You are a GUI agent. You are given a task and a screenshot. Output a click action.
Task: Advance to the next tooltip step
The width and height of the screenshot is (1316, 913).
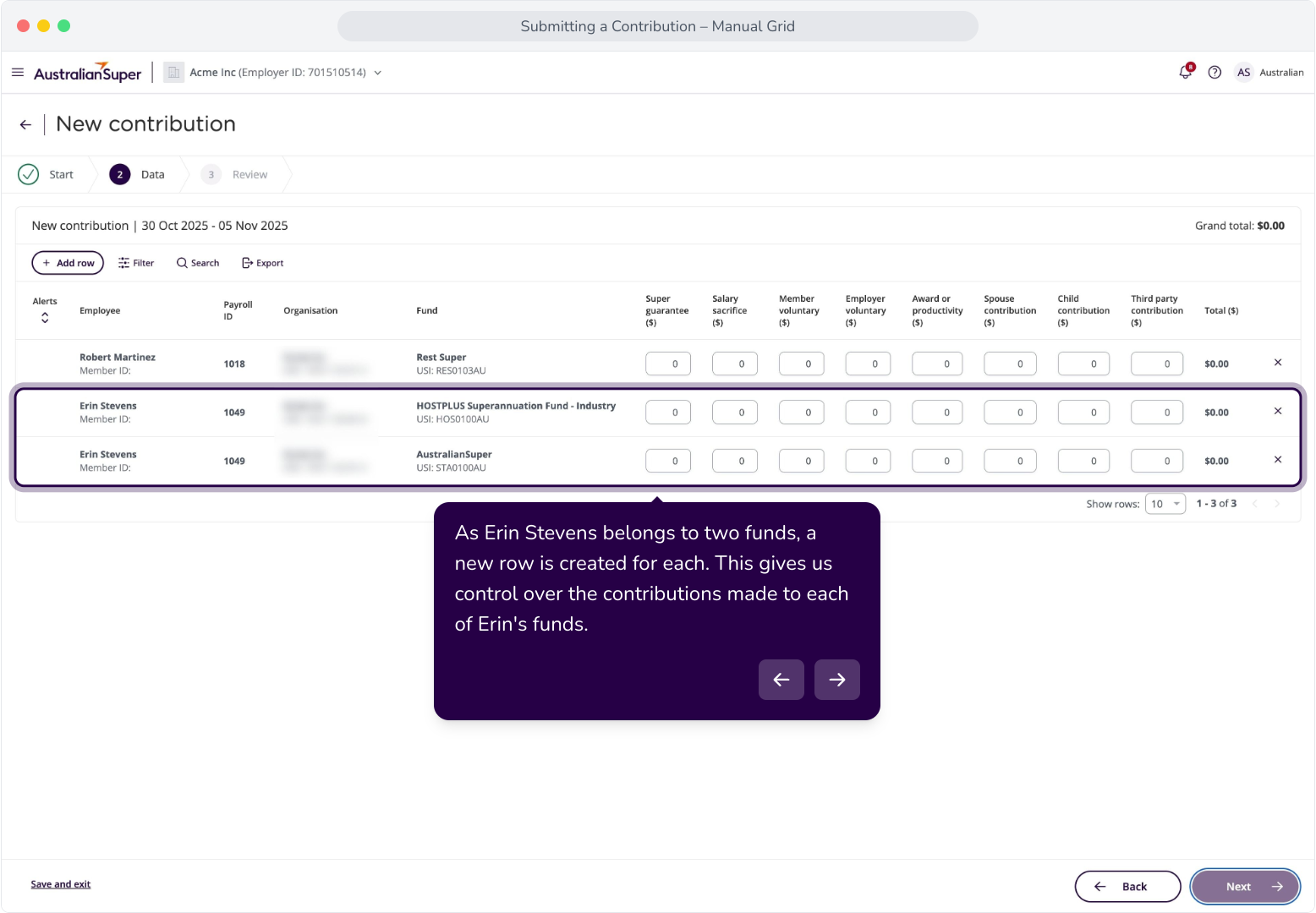pos(837,680)
